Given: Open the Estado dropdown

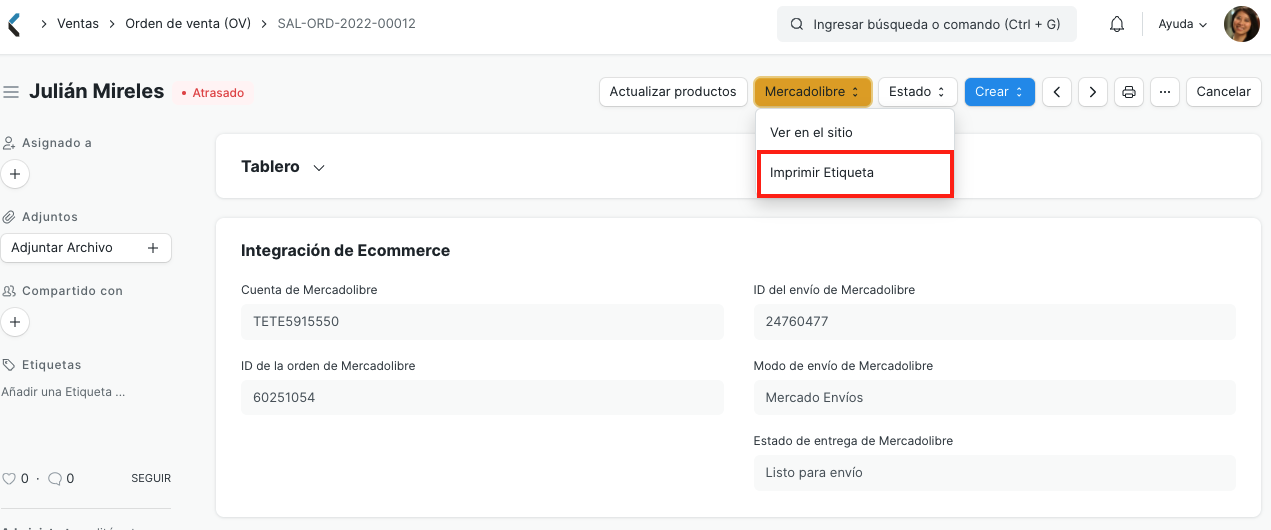Looking at the screenshot, I should 917,92.
